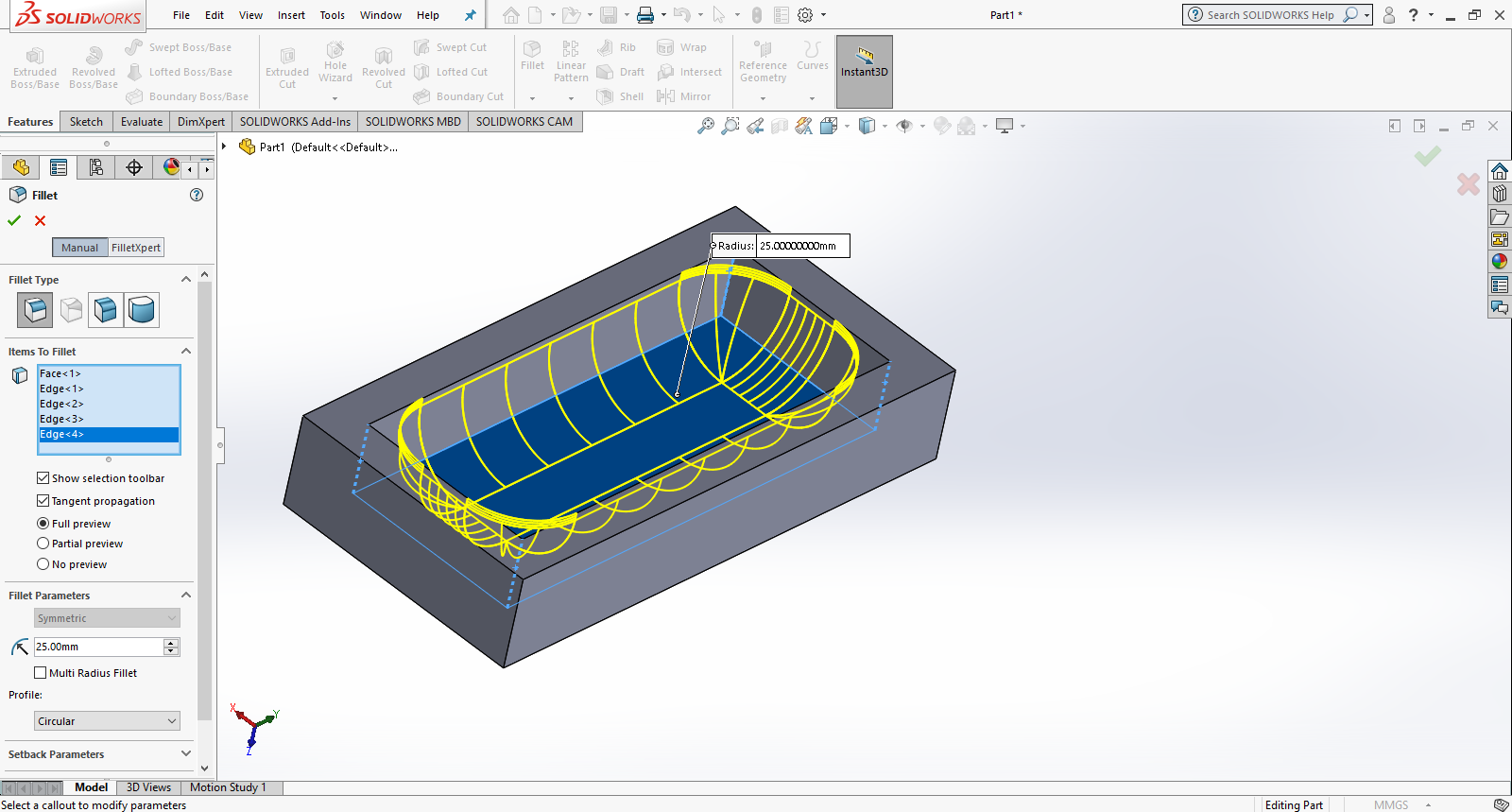The image size is (1512, 812).
Task: Open the Tools menu
Action: 332,15
